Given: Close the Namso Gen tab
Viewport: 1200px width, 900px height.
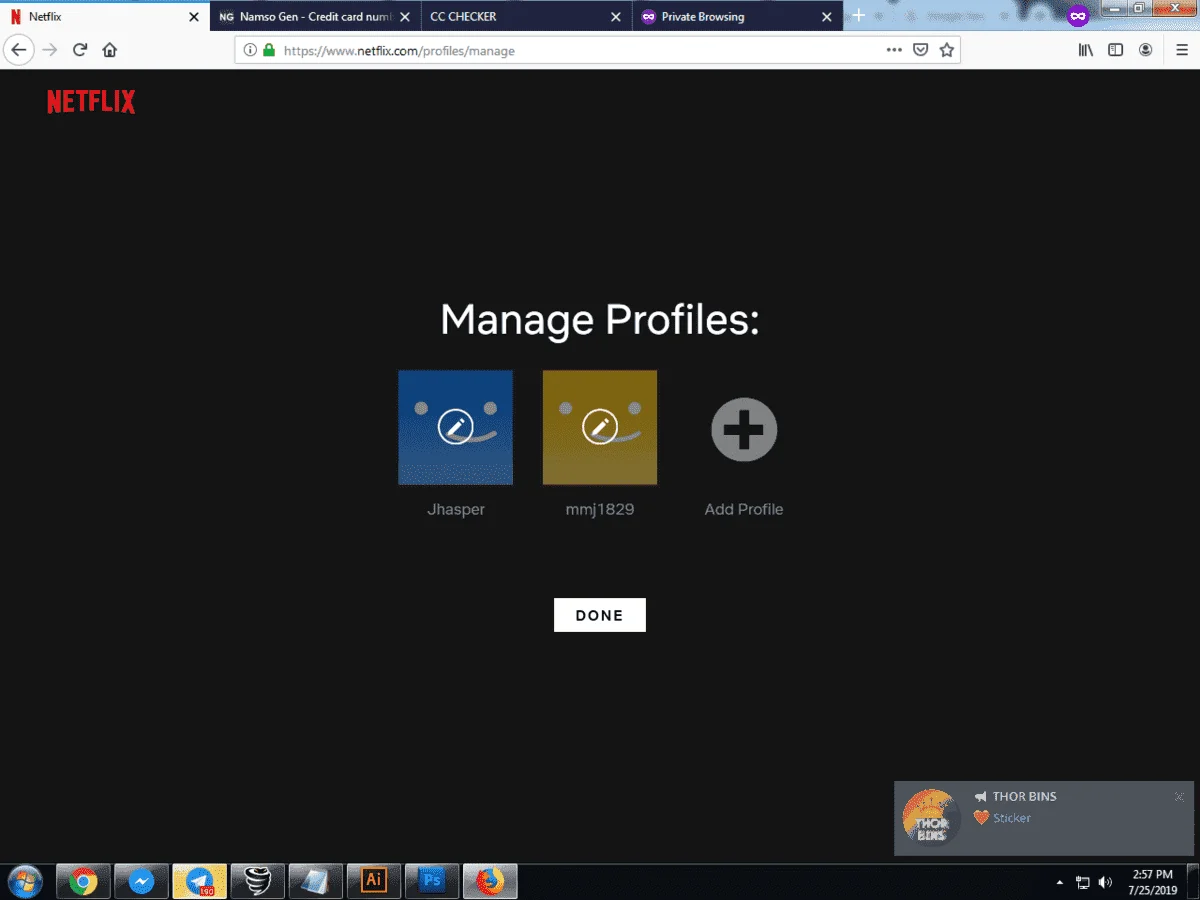Looking at the screenshot, I should [404, 17].
